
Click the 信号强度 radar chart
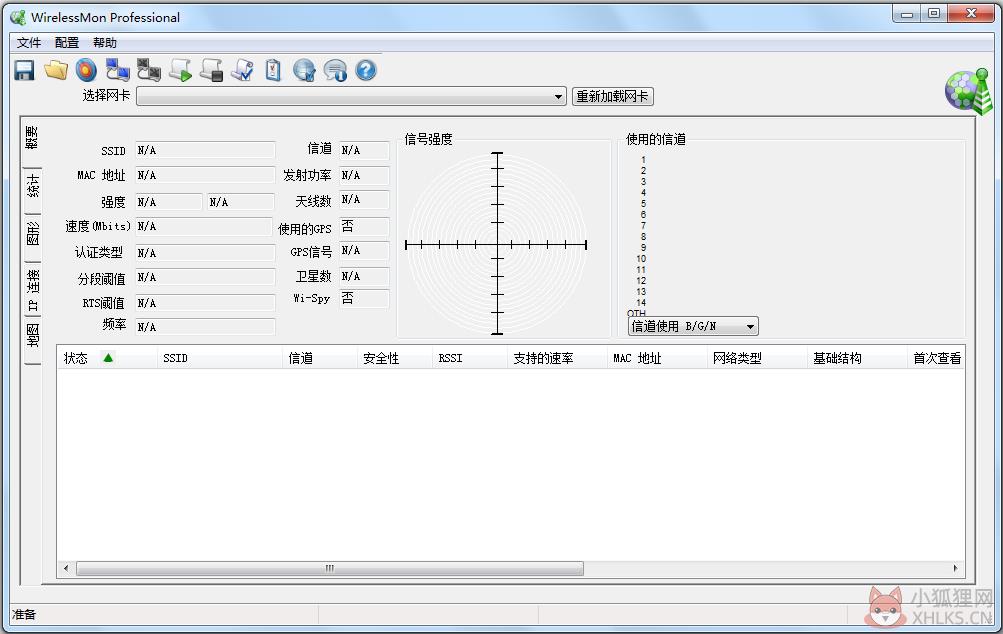coord(497,244)
